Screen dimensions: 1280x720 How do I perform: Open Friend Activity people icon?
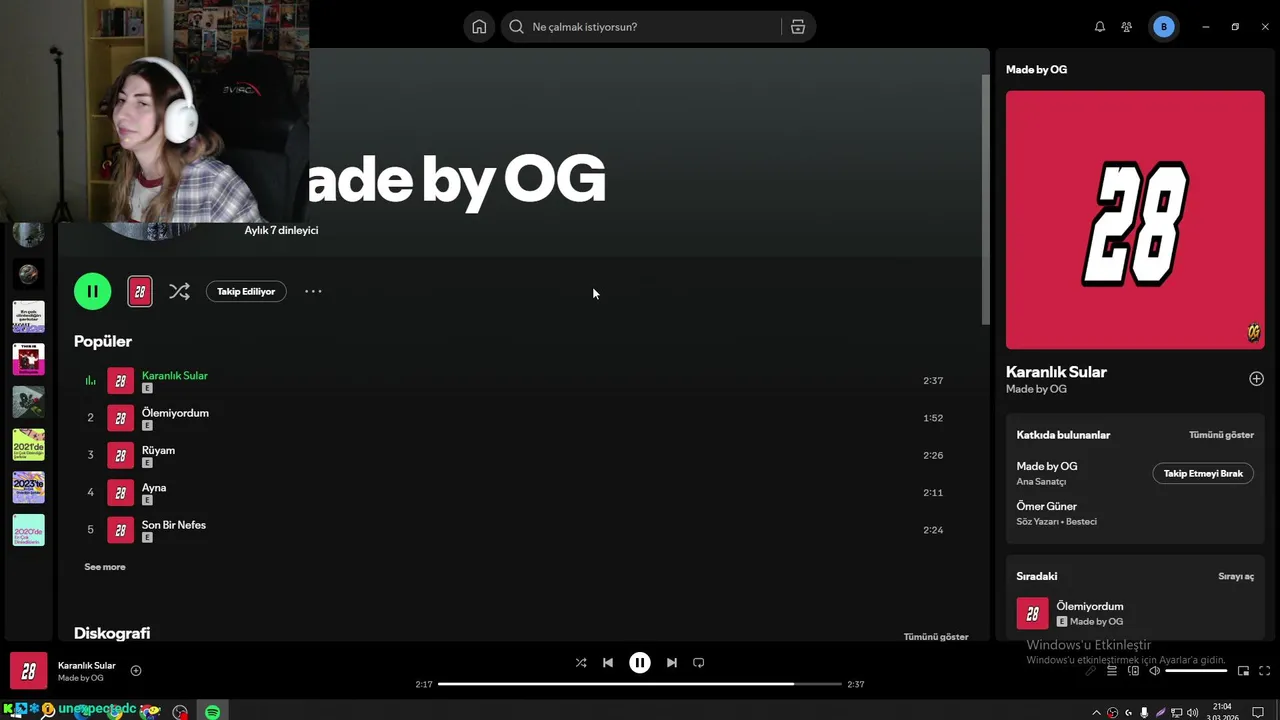coord(1127,27)
